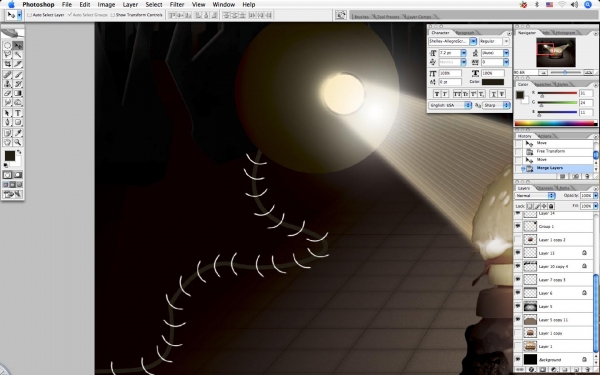Hide the Background layer
The width and height of the screenshot is (600, 375).
coord(518,359)
